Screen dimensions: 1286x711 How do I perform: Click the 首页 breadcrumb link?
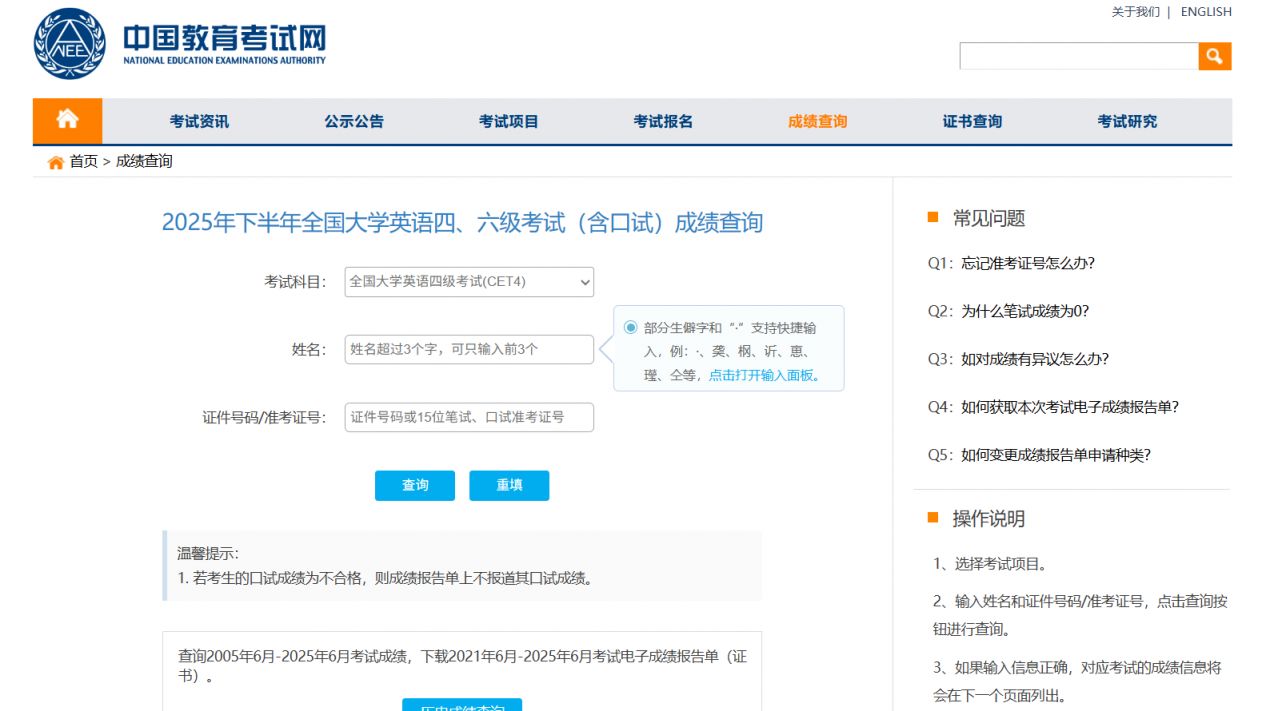(83, 161)
